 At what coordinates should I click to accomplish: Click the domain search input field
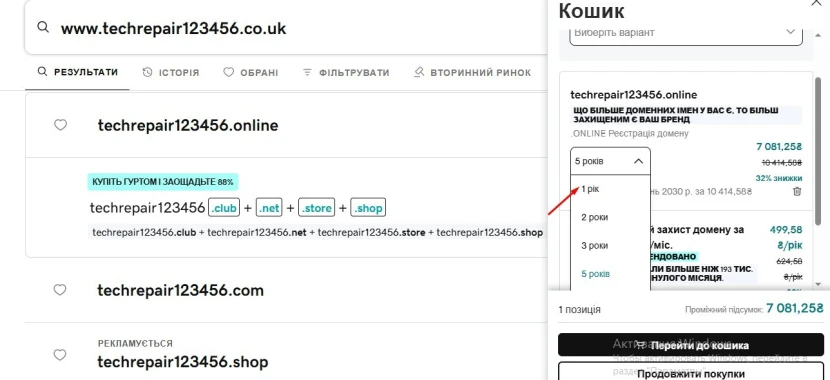click(x=286, y=28)
